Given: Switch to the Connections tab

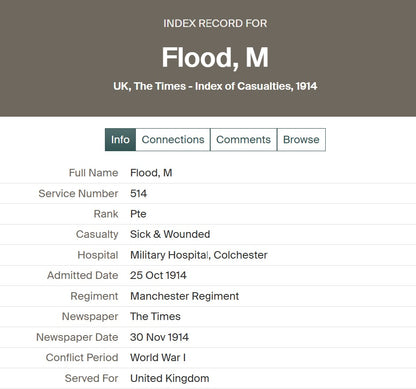Looking at the screenshot, I should tap(173, 140).
